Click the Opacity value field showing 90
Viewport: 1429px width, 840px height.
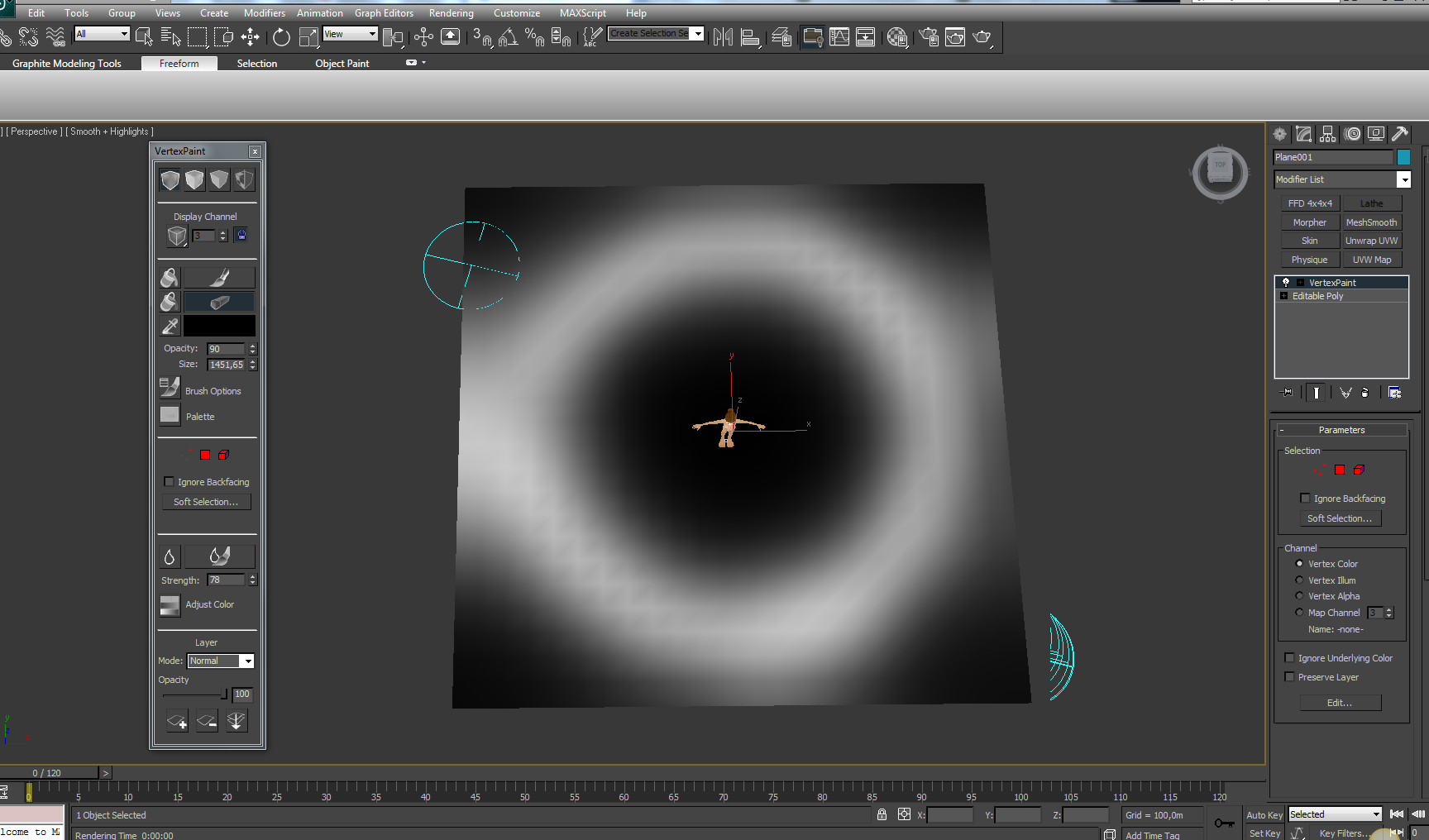click(226, 349)
